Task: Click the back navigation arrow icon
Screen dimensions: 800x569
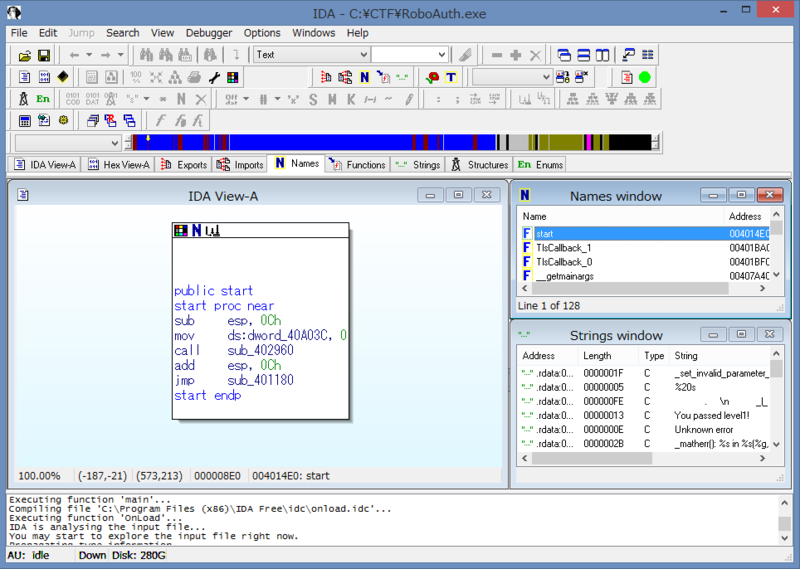Action: pyautogui.click(x=74, y=55)
